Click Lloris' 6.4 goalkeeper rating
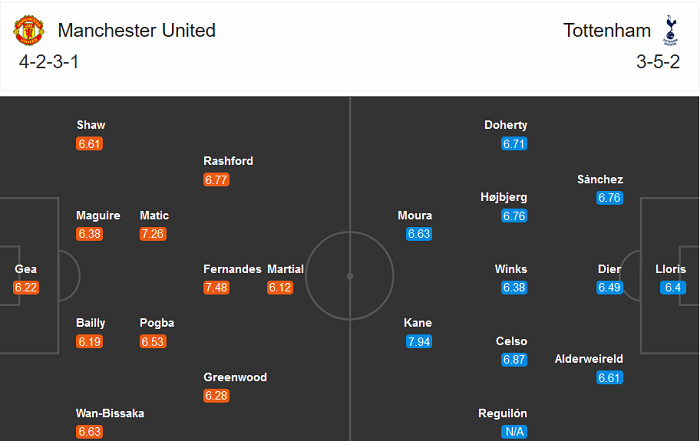 pyautogui.click(x=672, y=288)
